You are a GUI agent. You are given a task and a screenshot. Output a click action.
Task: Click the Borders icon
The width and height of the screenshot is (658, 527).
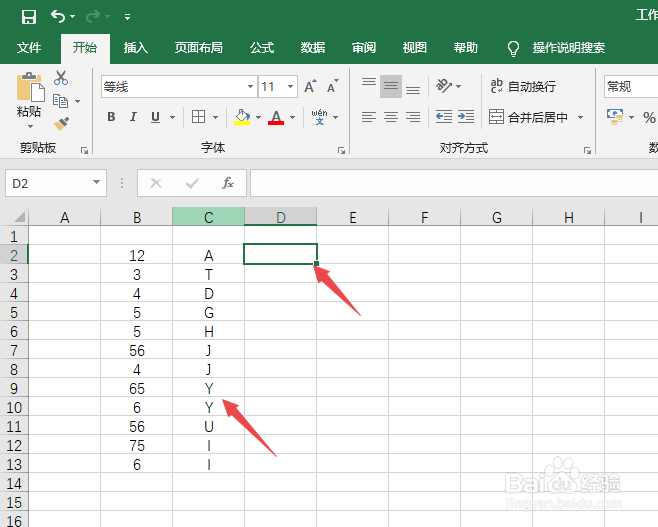coord(198,117)
